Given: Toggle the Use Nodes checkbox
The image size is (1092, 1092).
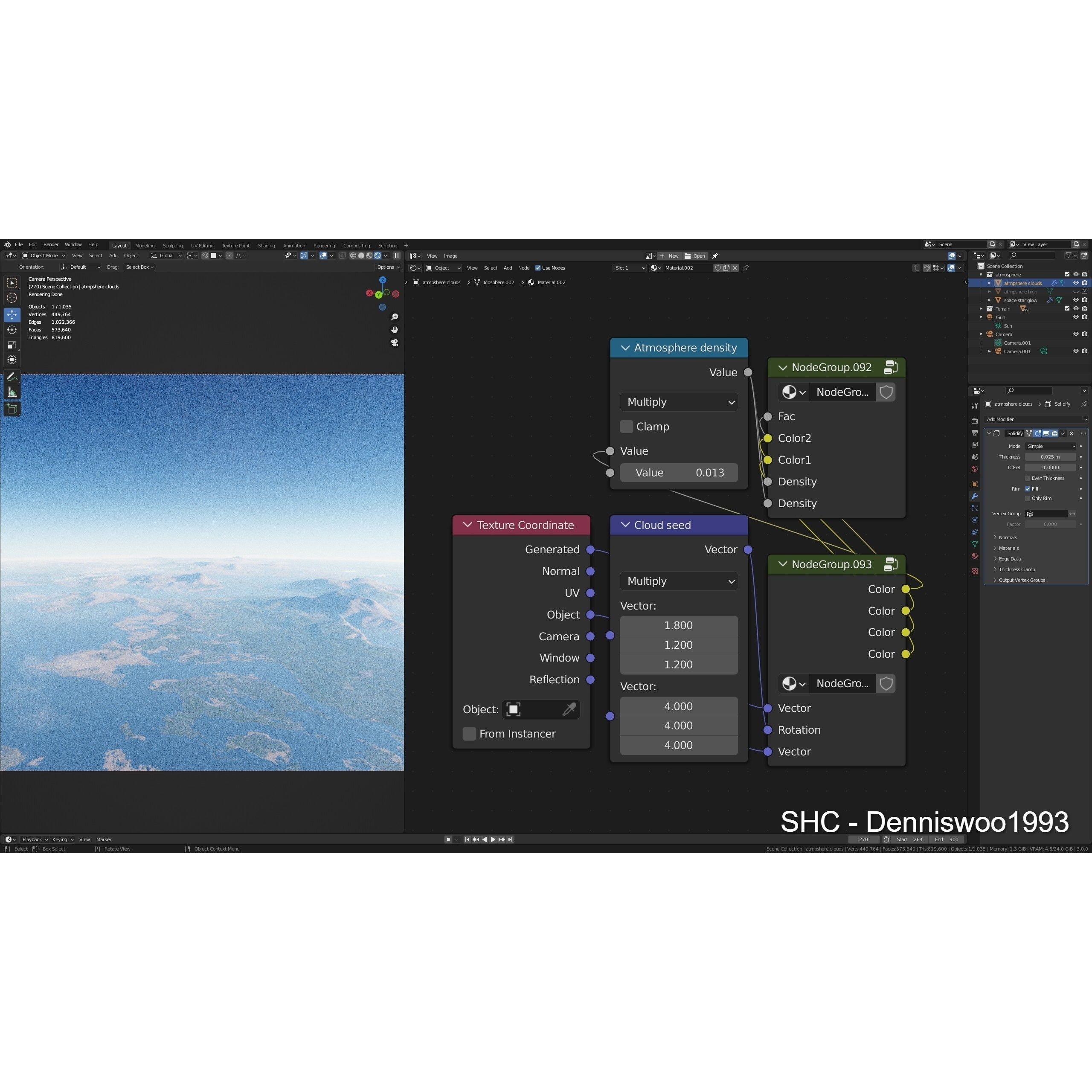Looking at the screenshot, I should point(537,268).
